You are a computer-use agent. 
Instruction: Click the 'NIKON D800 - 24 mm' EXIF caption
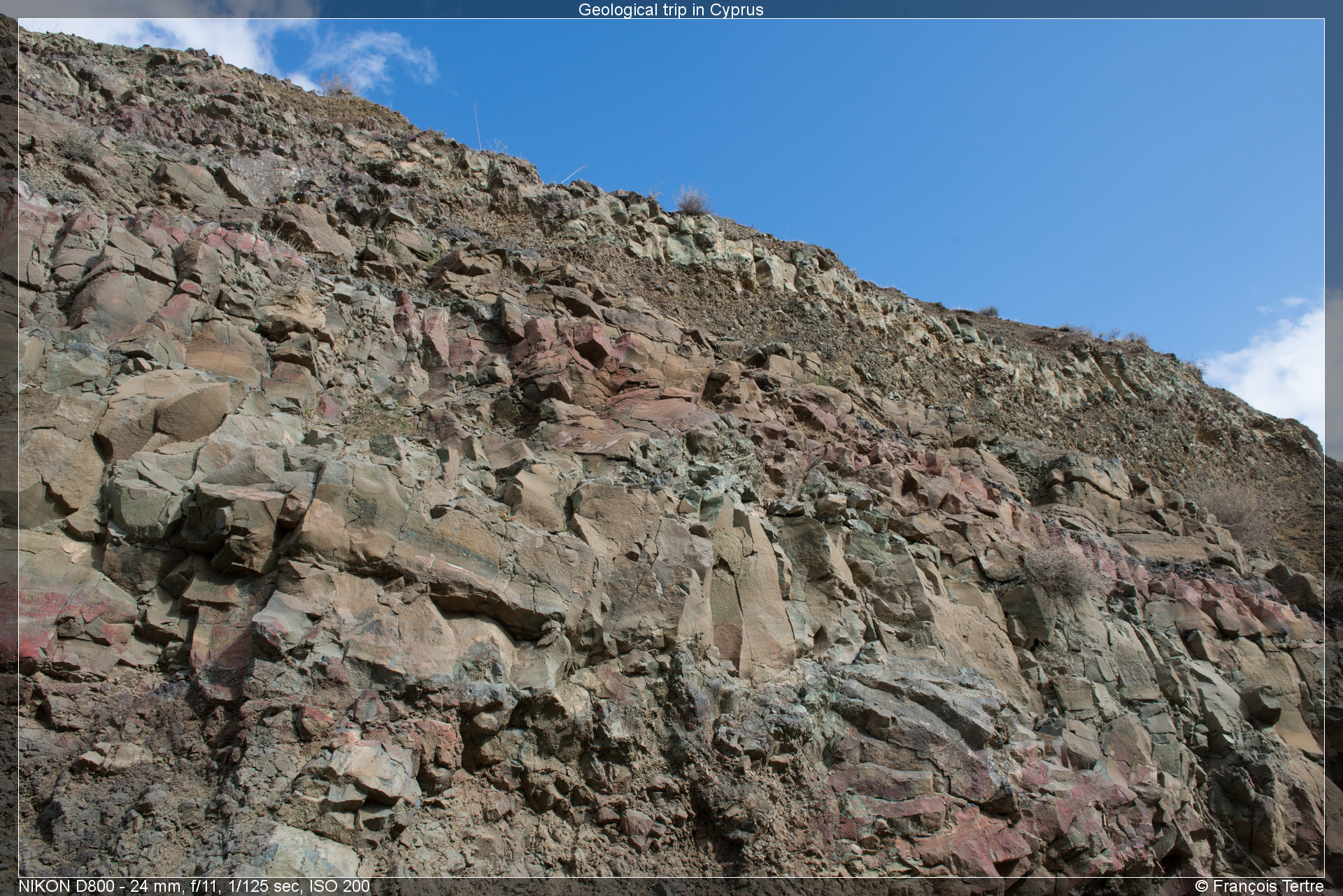click(x=194, y=886)
